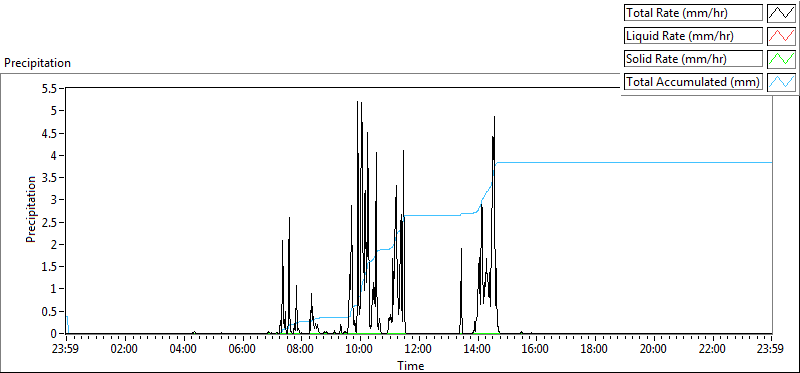Click the 12:00 time axis marker
The height and width of the screenshot is (373, 800).
pyautogui.click(x=418, y=350)
